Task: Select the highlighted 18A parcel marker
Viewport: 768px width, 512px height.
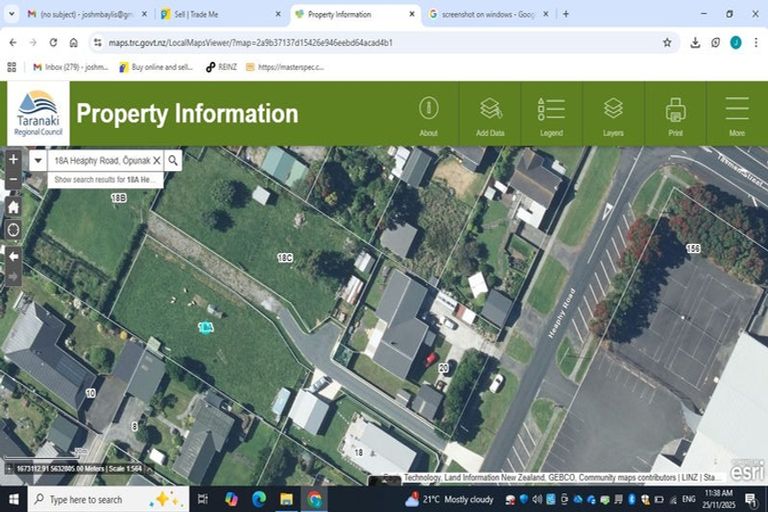Action: click(206, 327)
